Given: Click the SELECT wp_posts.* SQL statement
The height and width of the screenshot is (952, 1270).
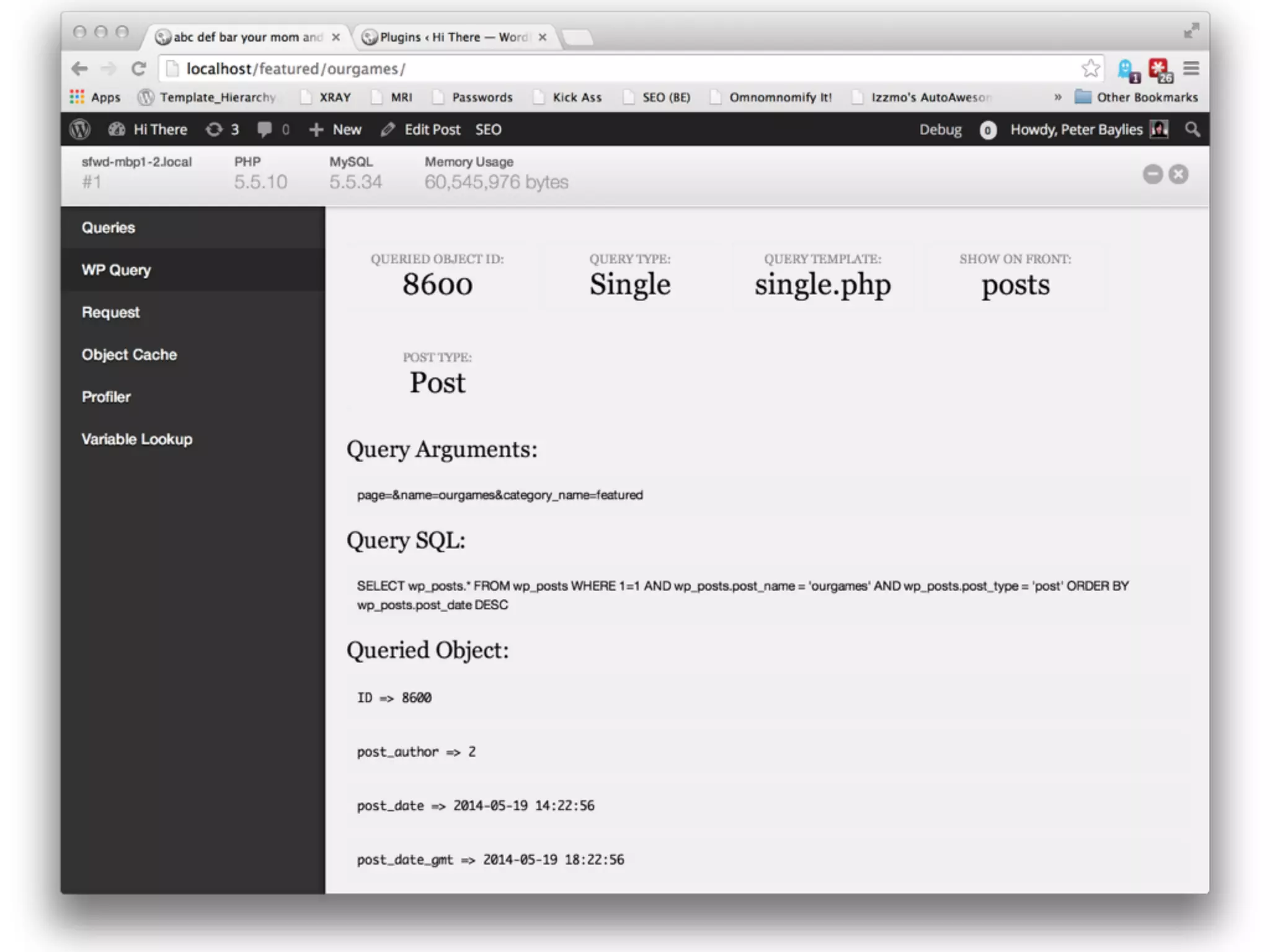Looking at the screenshot, I should click(743, 595).
